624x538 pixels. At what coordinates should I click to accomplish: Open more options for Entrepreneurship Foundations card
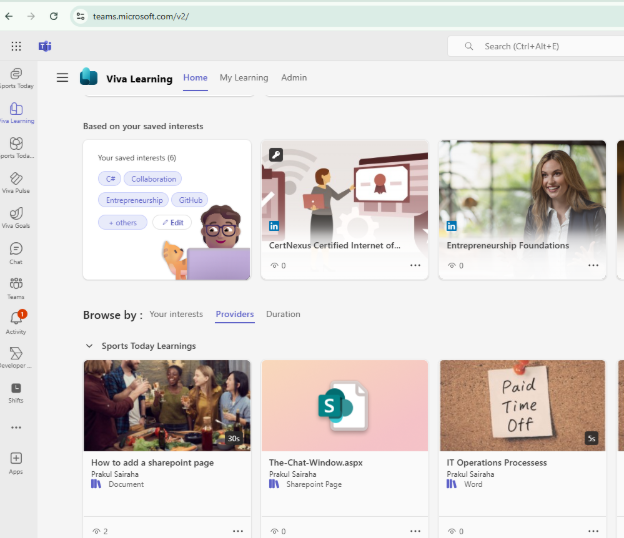(593, 265)
